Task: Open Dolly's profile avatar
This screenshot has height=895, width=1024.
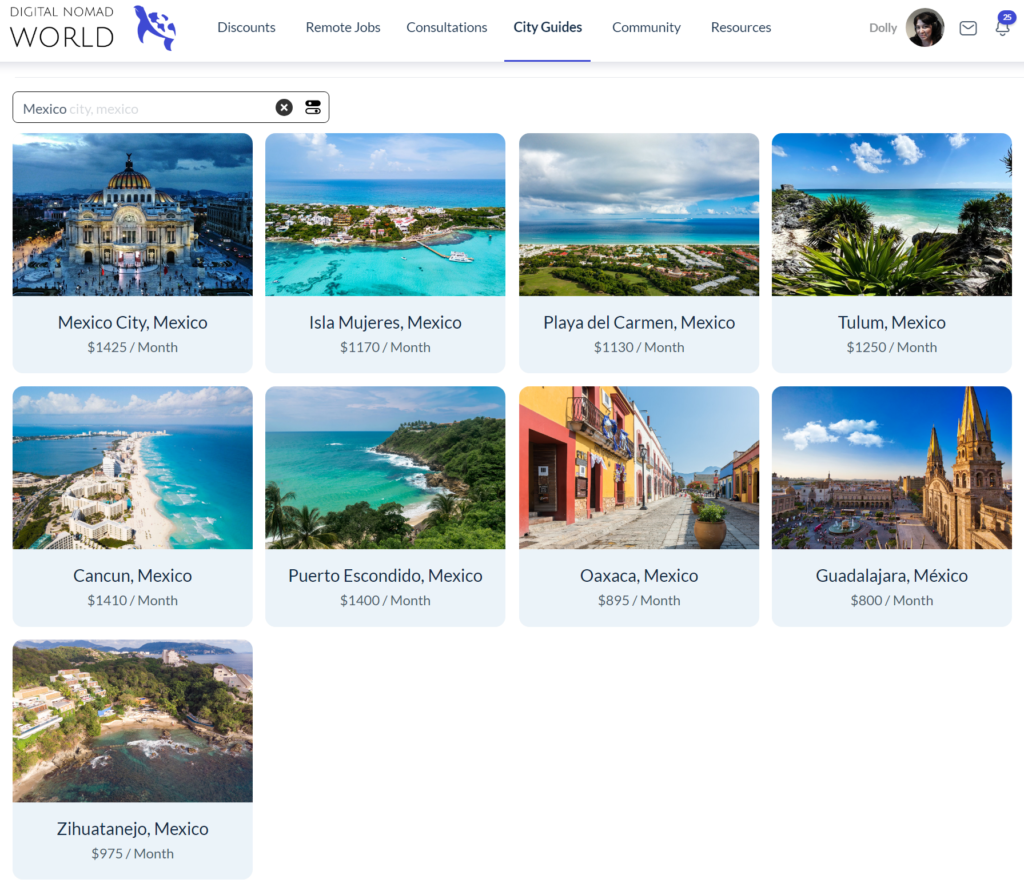Action: point(924,28)
